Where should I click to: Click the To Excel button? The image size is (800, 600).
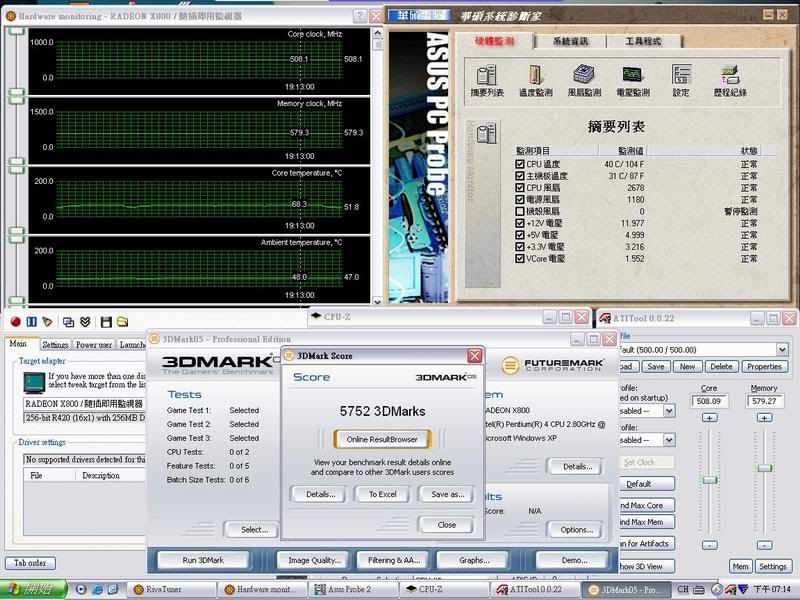(x=382, y=494)
